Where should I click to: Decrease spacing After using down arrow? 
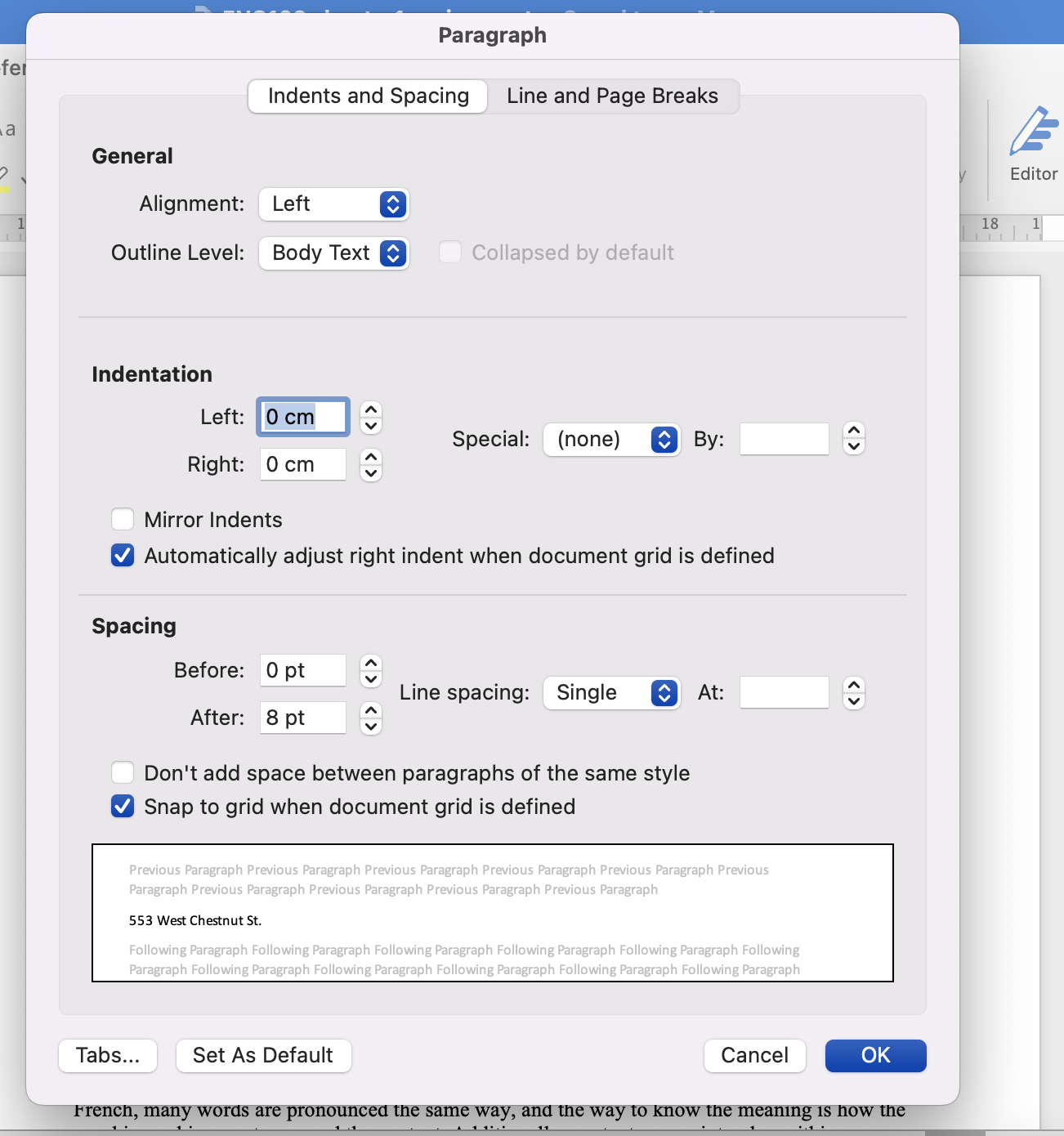(x=371, y=727)
